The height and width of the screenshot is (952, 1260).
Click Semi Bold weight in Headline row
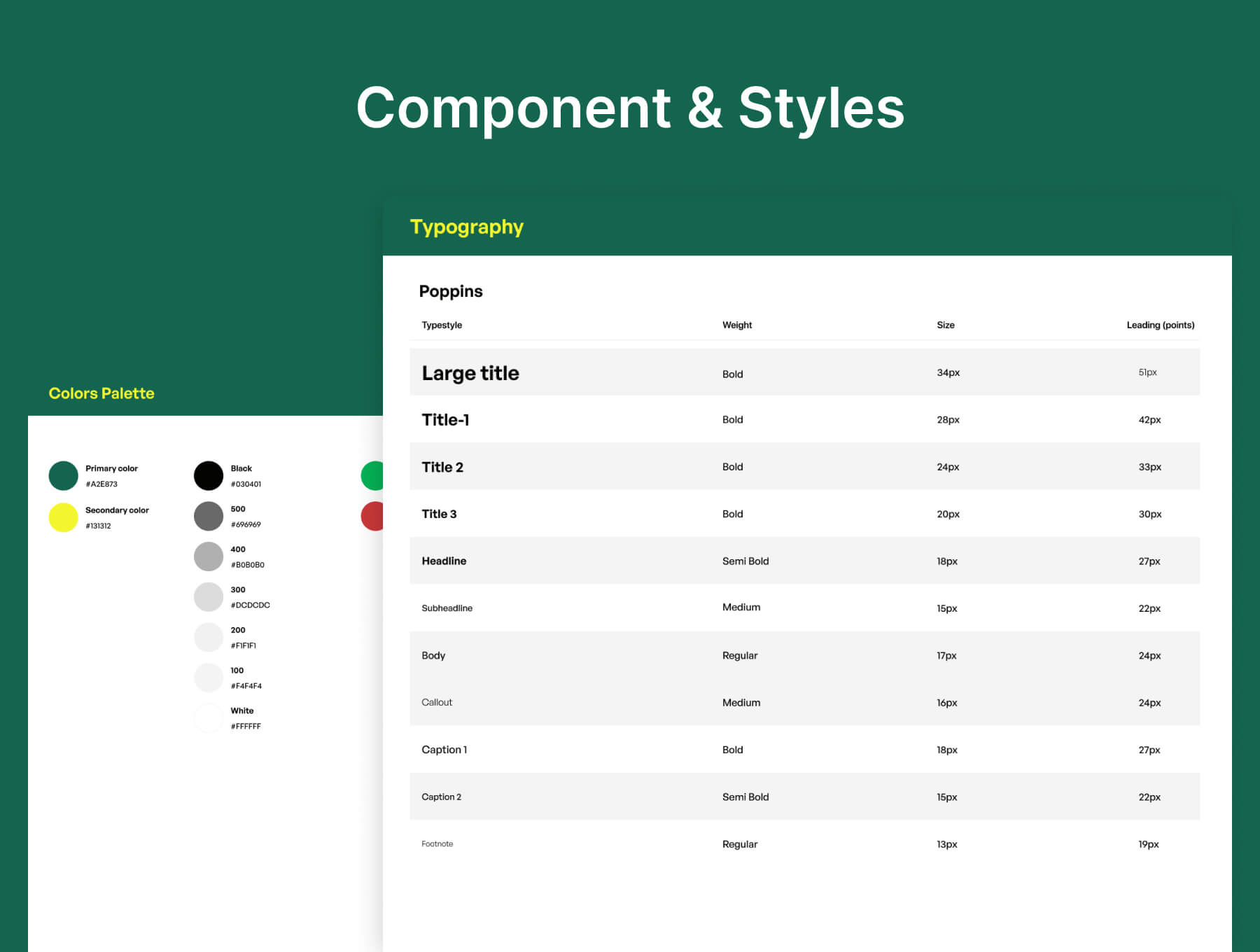(x=745, y=561)
